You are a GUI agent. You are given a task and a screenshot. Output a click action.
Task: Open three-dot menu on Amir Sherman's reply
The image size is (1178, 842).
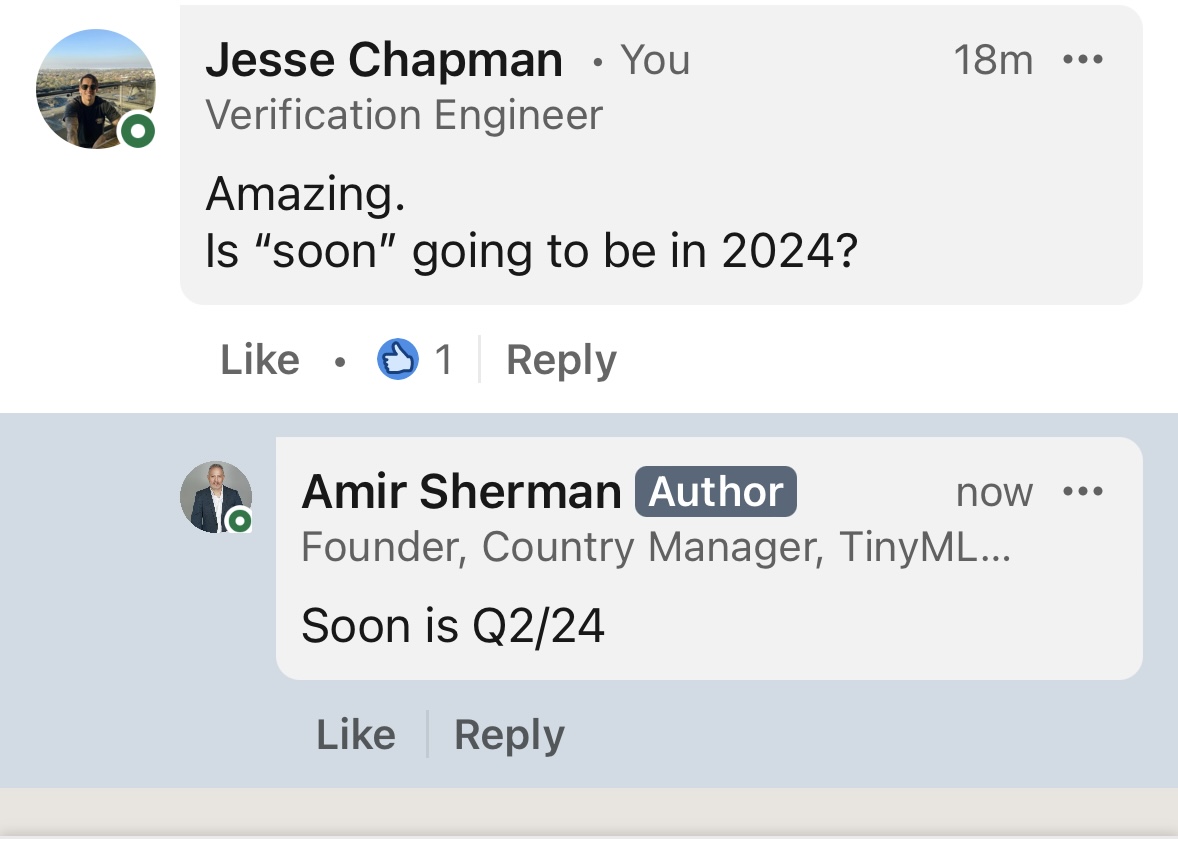tap(1082, 492)
